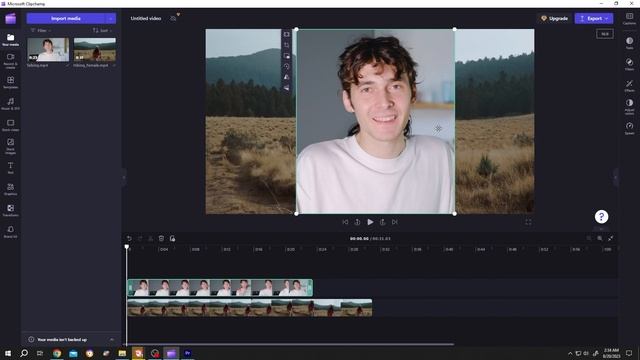
Task: Play the video preview
Action: (x=370, y=222)
